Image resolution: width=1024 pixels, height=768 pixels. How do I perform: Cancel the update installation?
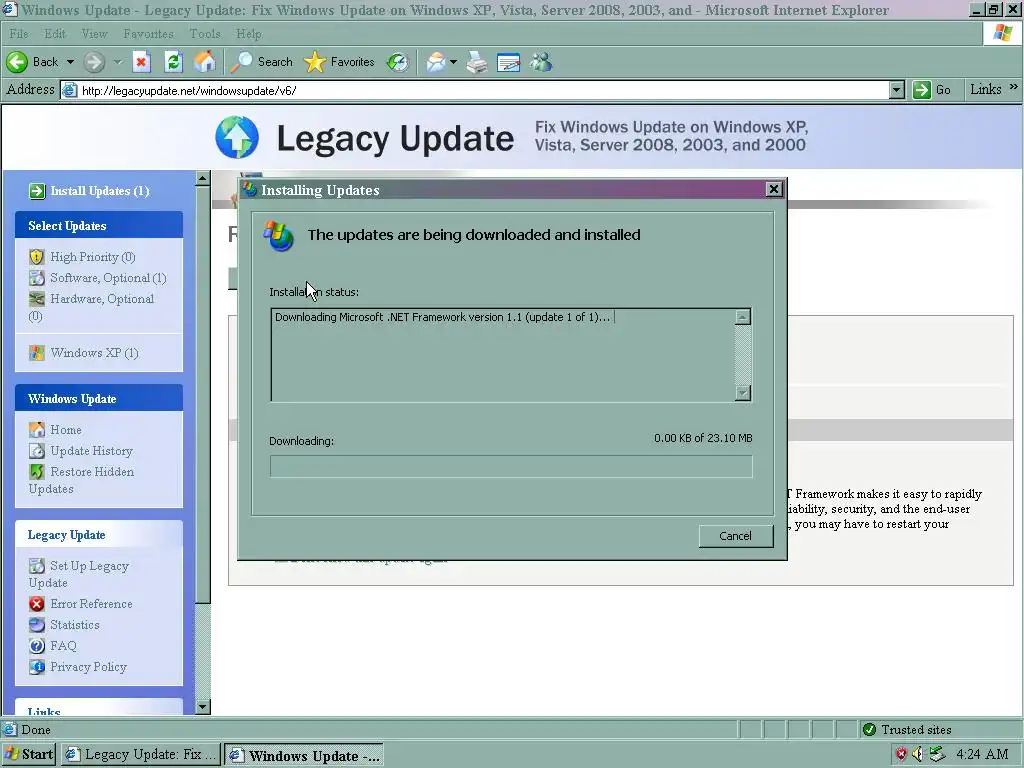(735, 536)
